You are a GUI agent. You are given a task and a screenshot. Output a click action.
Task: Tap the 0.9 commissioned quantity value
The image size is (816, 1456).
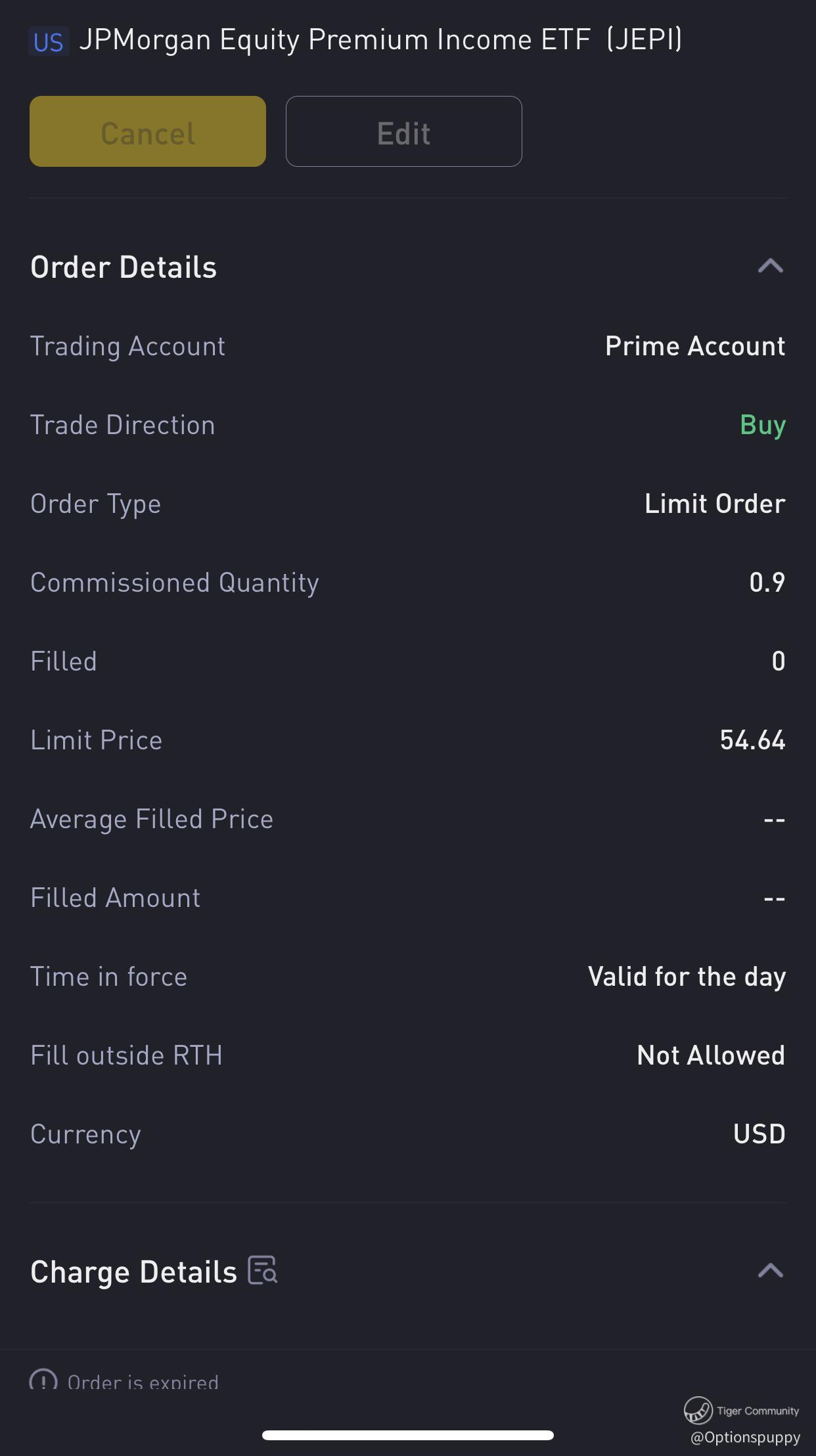coord(767,583)
